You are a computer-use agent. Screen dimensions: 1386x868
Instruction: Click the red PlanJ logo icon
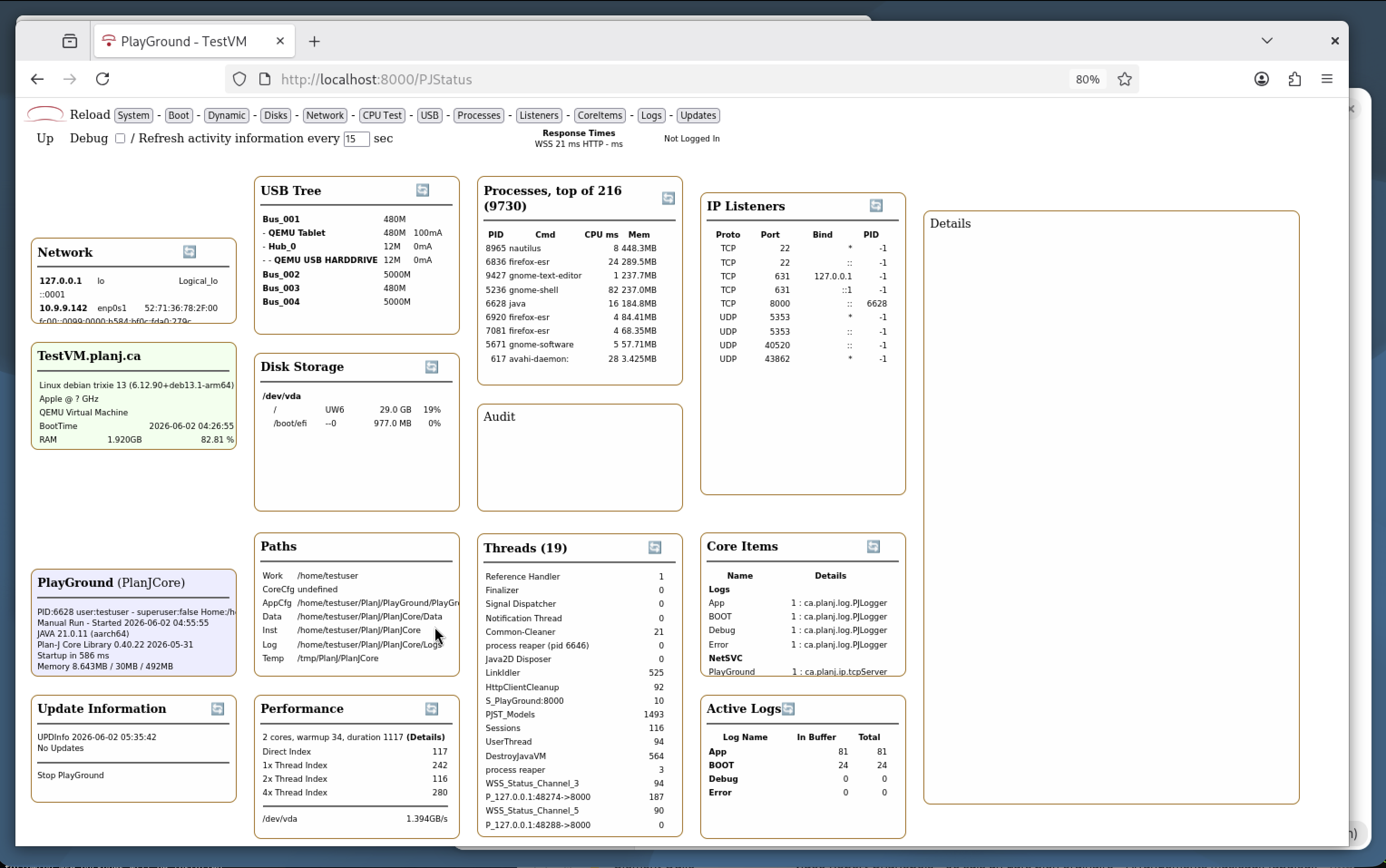pyautogui.click(x=45, y=114)
